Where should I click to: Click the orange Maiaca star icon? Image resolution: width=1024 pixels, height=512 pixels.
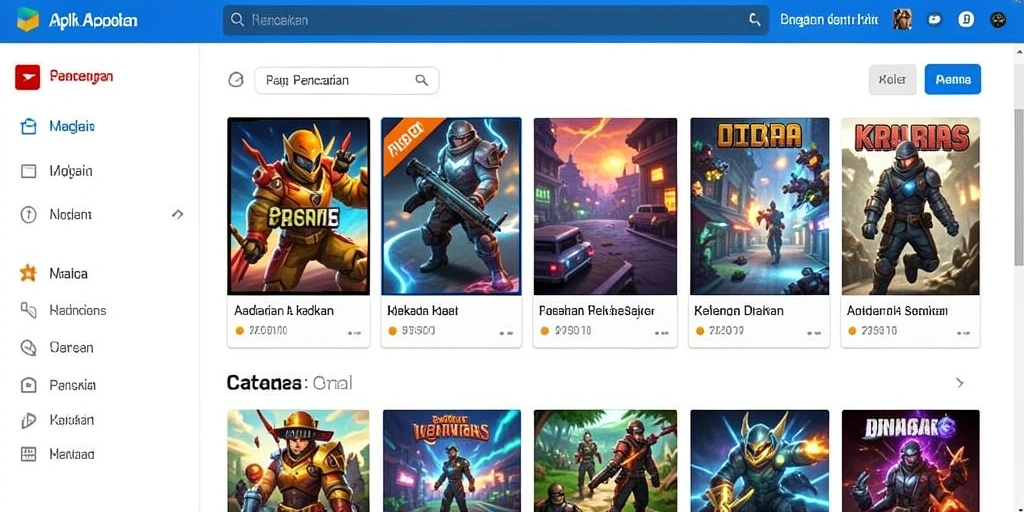(28, 274)
